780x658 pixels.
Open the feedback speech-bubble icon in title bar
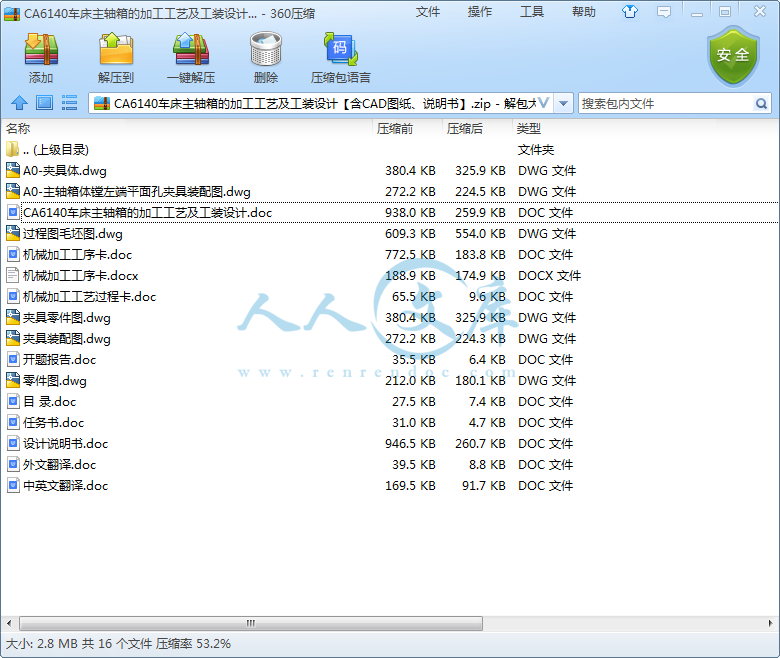coord(664,11)
